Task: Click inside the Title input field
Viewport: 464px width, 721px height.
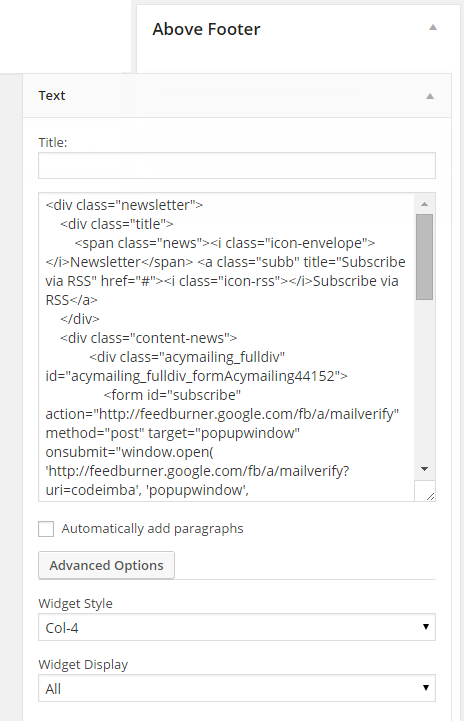Action: click(x=237, y=166)
